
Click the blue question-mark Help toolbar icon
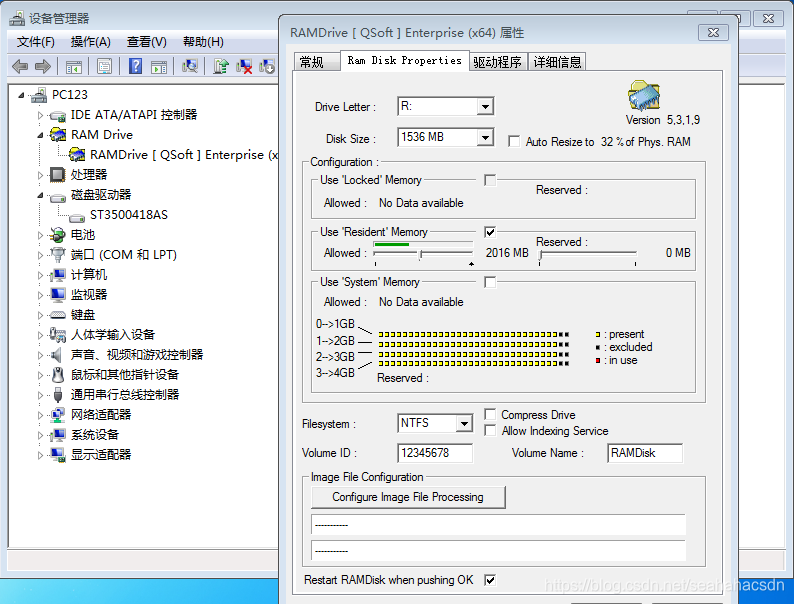135,66
